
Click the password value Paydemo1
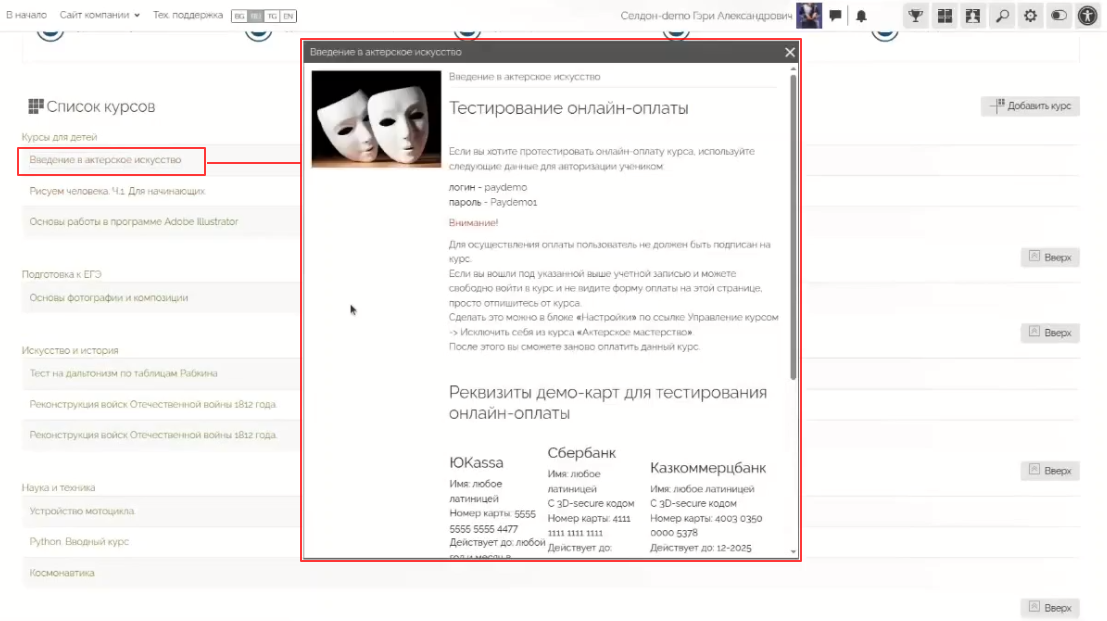click(x=513, y=202)
